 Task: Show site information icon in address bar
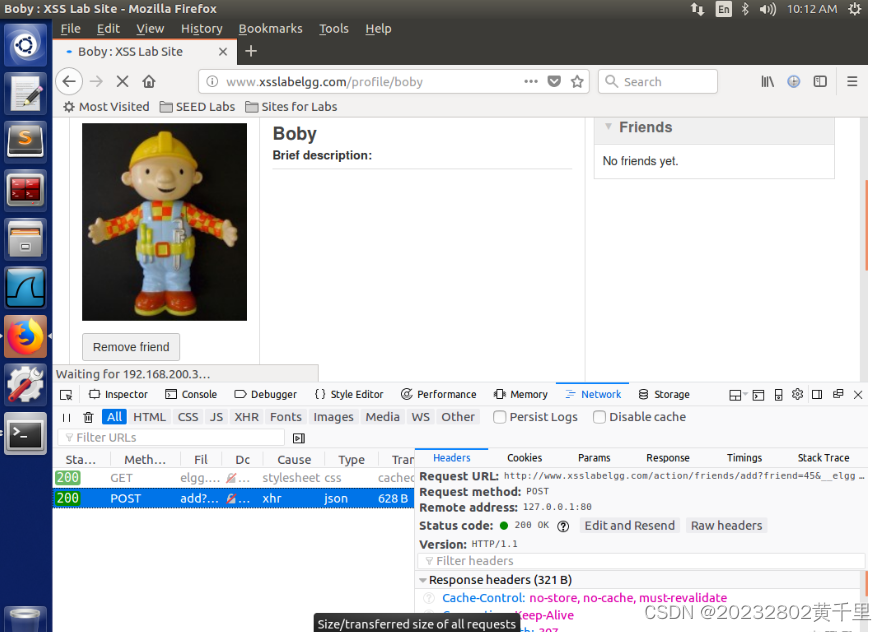212,81
